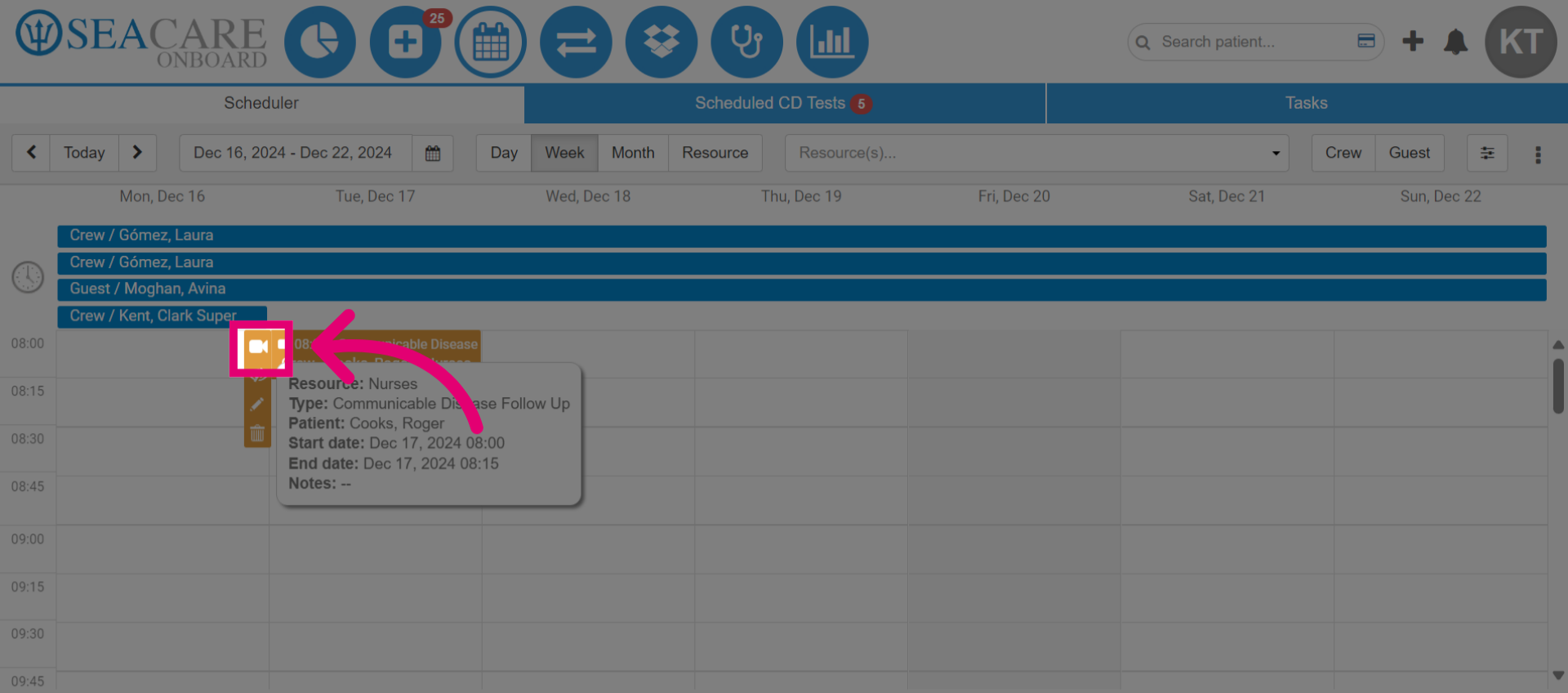Open the second Crew / Gómez, Laura event
Screen dimensions: 1568x693
802,263
